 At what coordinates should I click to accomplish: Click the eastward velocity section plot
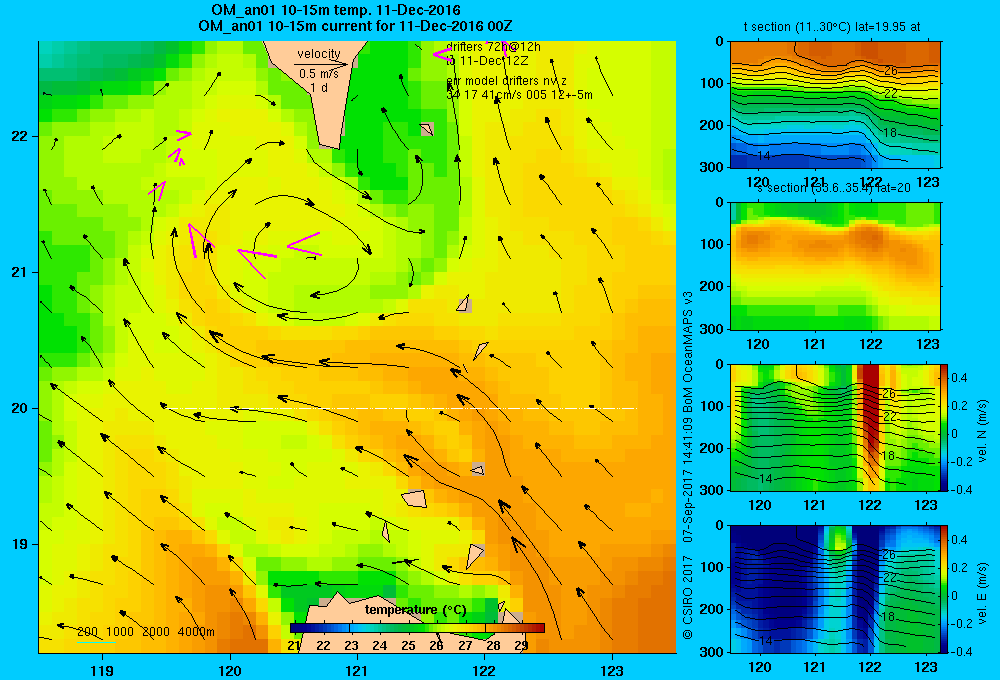[x=835, y=589]
